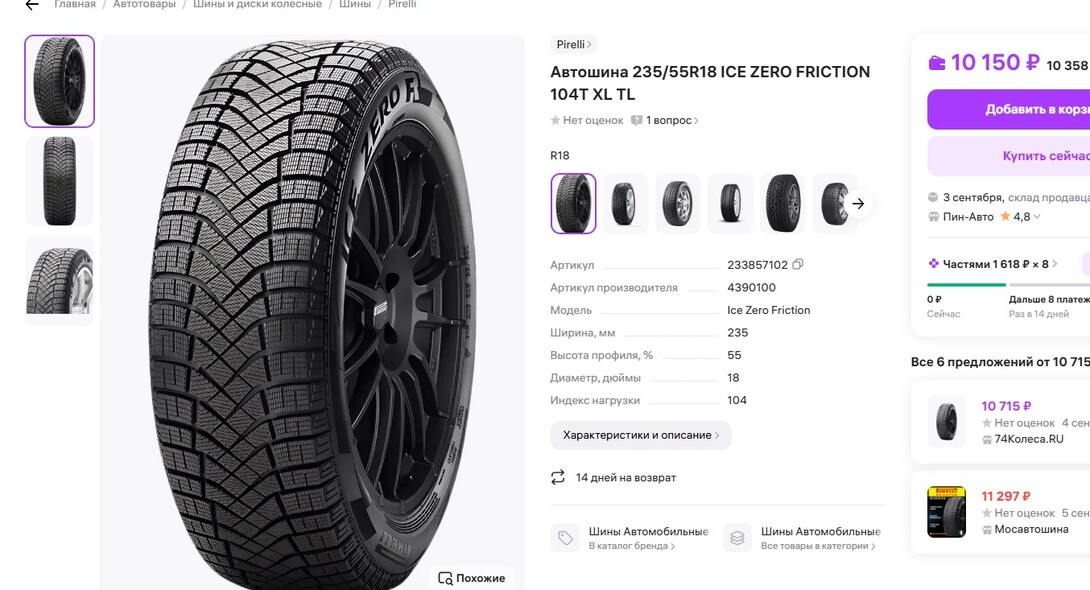Screen dimensions: 1090x590
Task: Expand the Характеристики и описание section
Action: 641,435
